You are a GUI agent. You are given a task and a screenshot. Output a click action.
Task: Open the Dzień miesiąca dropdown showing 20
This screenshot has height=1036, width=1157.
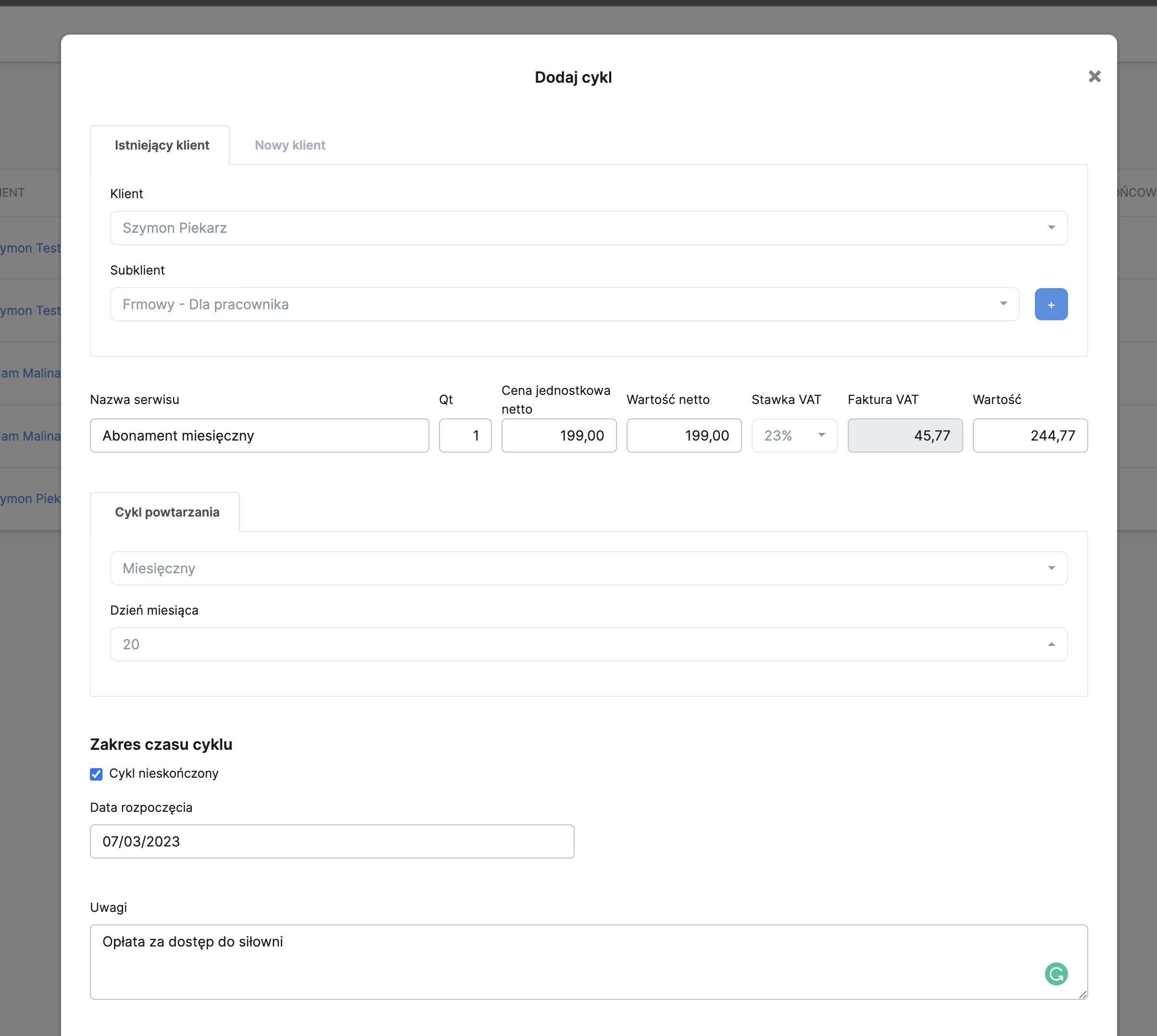588,644
